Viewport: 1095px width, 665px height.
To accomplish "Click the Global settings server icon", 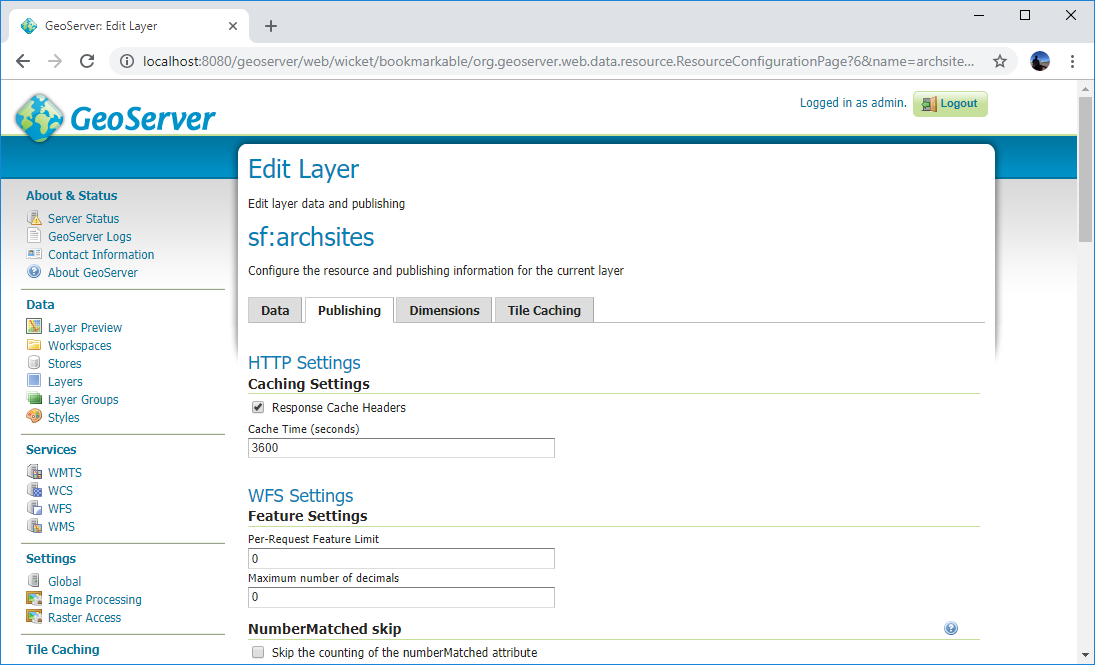I will pyautogui.click(x=34, y=580).
